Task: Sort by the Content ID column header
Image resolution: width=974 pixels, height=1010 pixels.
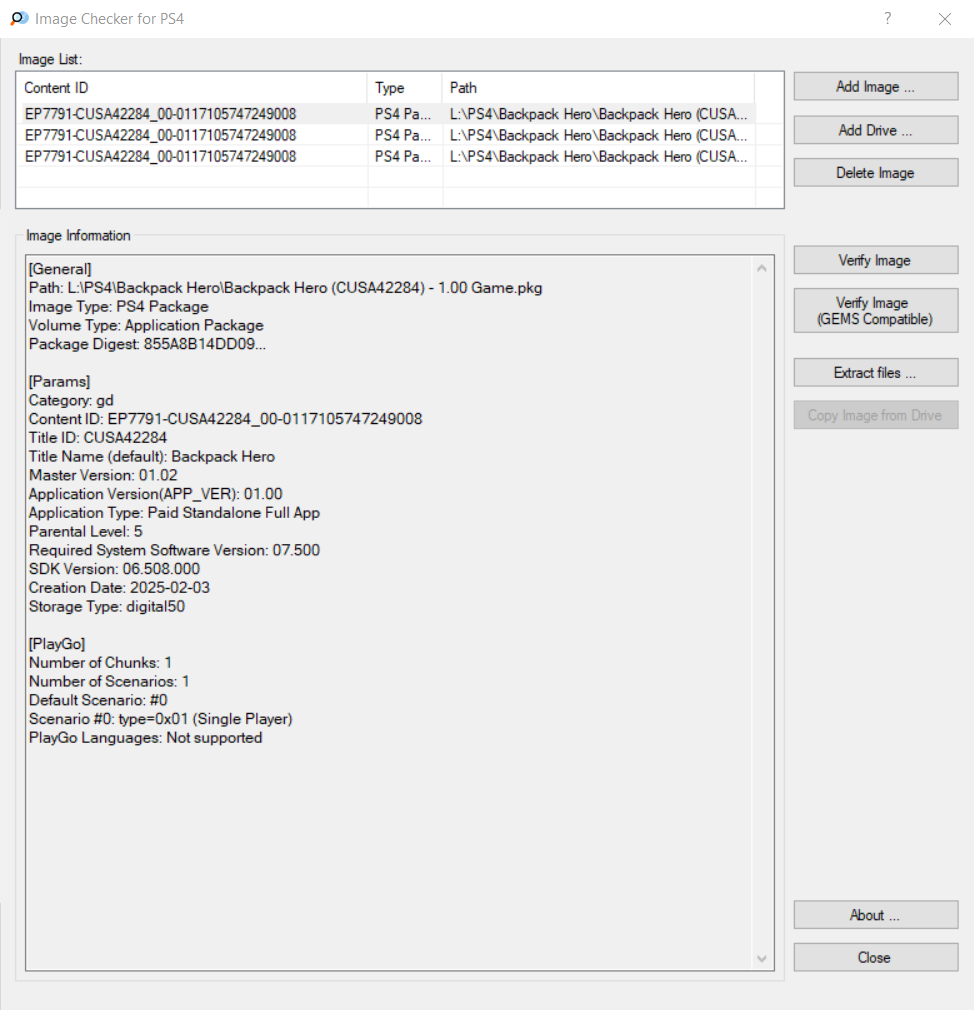Action: coord(191,88)
